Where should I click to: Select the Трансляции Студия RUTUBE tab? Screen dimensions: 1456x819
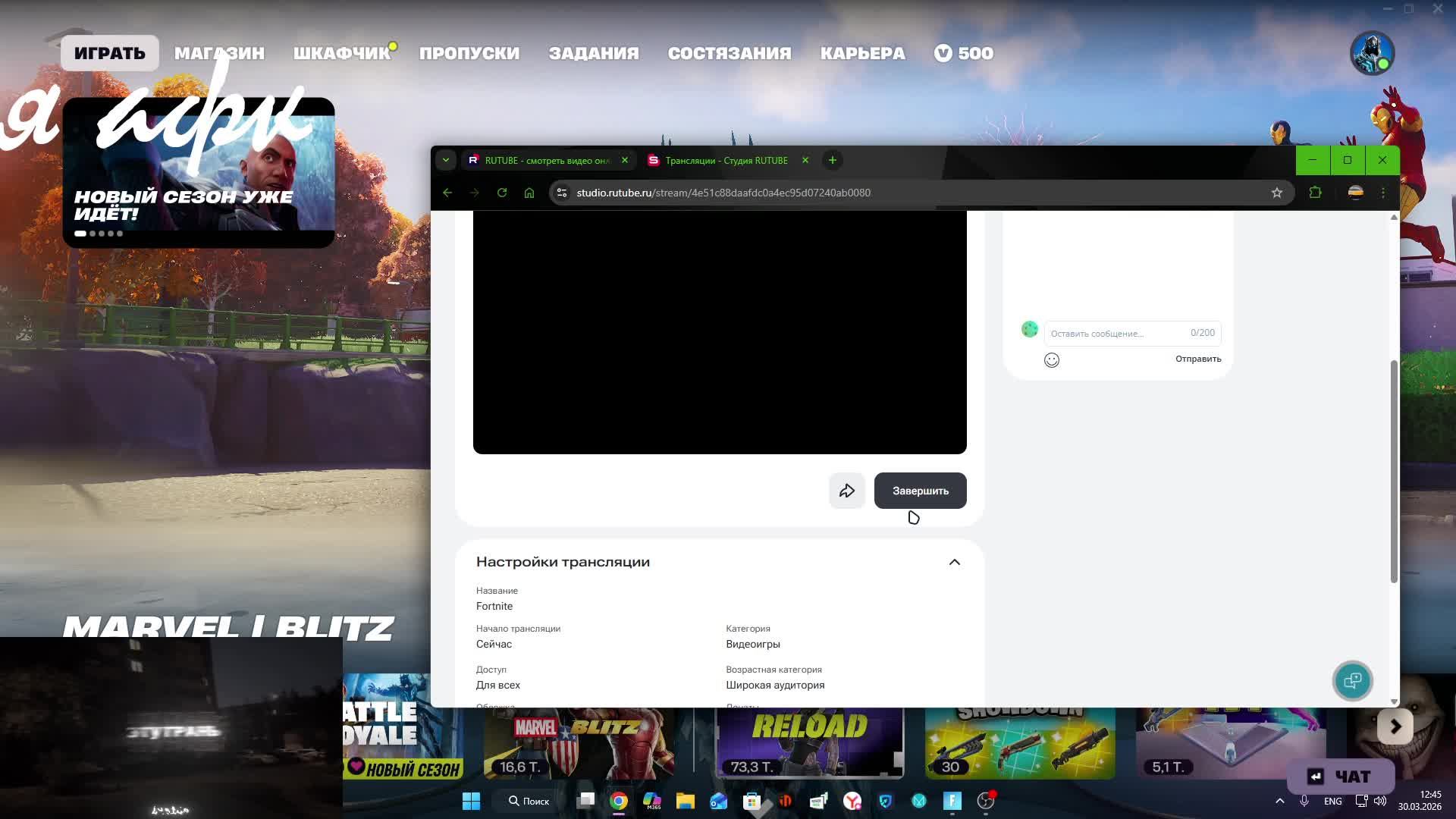(x=726, y=160)
